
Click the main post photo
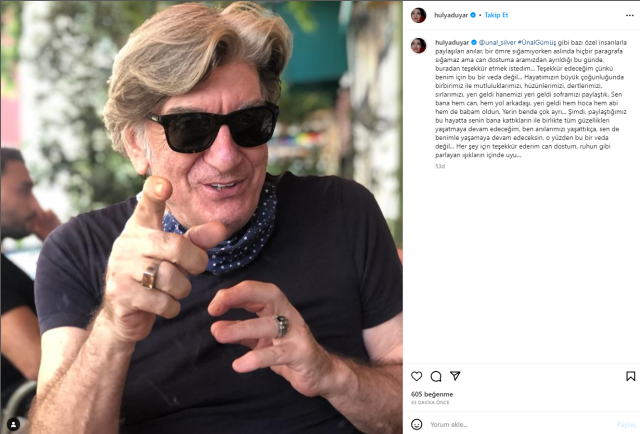coord(202,217)
